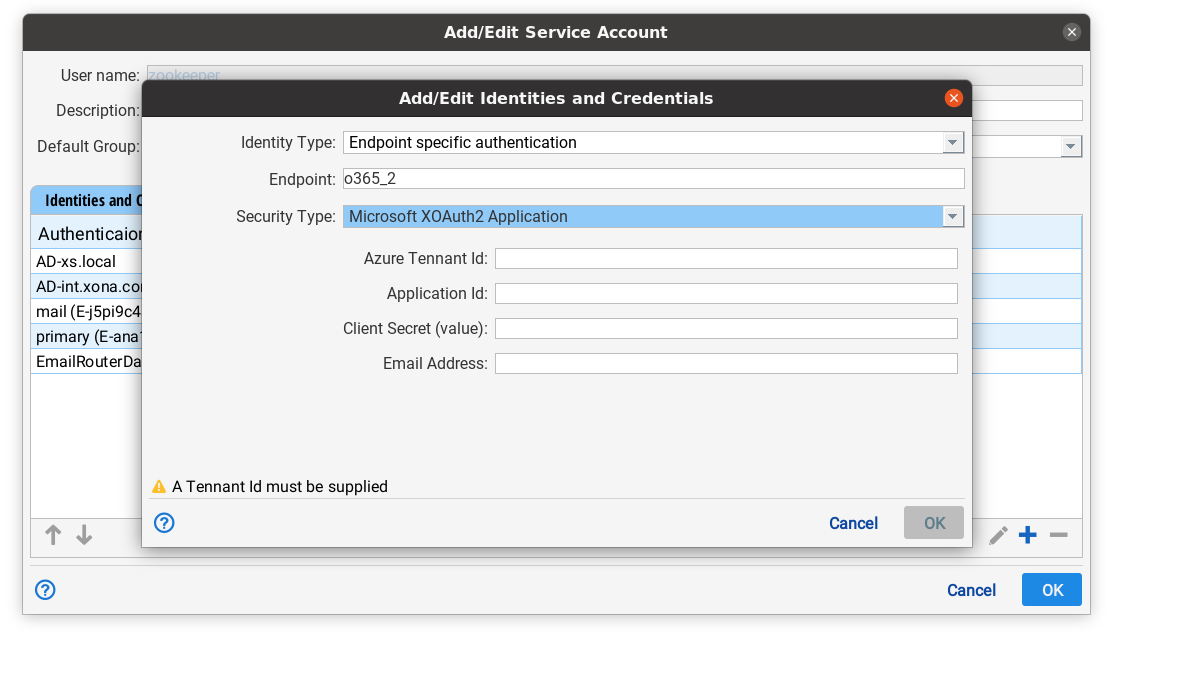Focus the Application Id input field

(x=726, y=294)
